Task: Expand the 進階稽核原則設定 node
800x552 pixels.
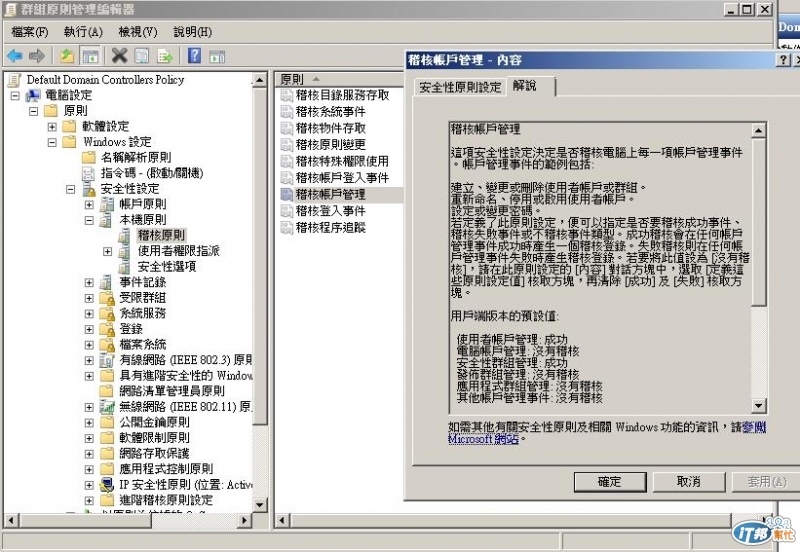Action: [x=89, y=500]
